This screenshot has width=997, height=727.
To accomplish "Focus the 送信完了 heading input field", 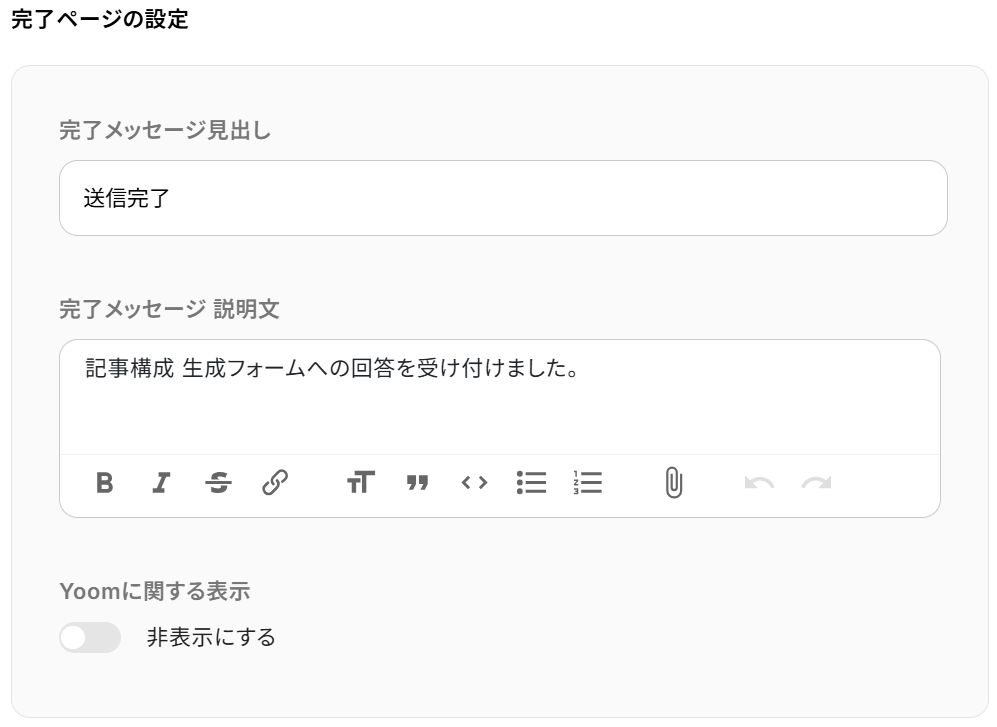I will click(503, 198).
